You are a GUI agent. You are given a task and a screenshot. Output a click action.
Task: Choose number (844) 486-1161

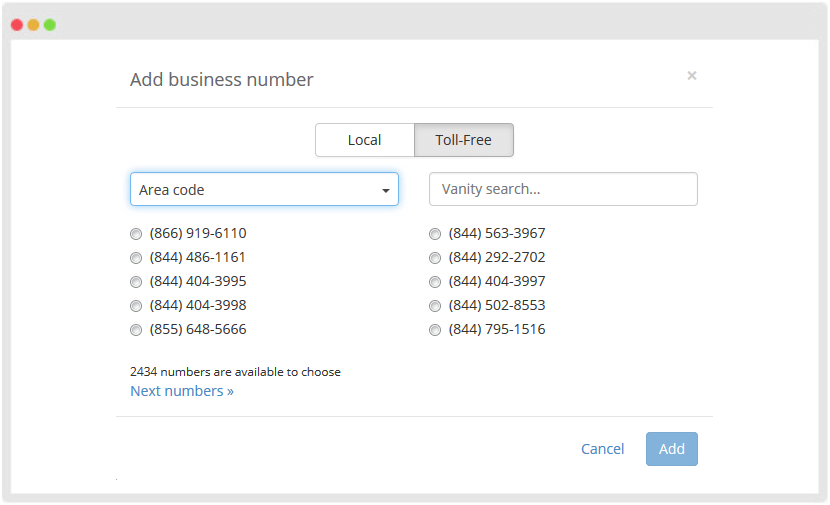pyautogui.click(x=136, y=258)
